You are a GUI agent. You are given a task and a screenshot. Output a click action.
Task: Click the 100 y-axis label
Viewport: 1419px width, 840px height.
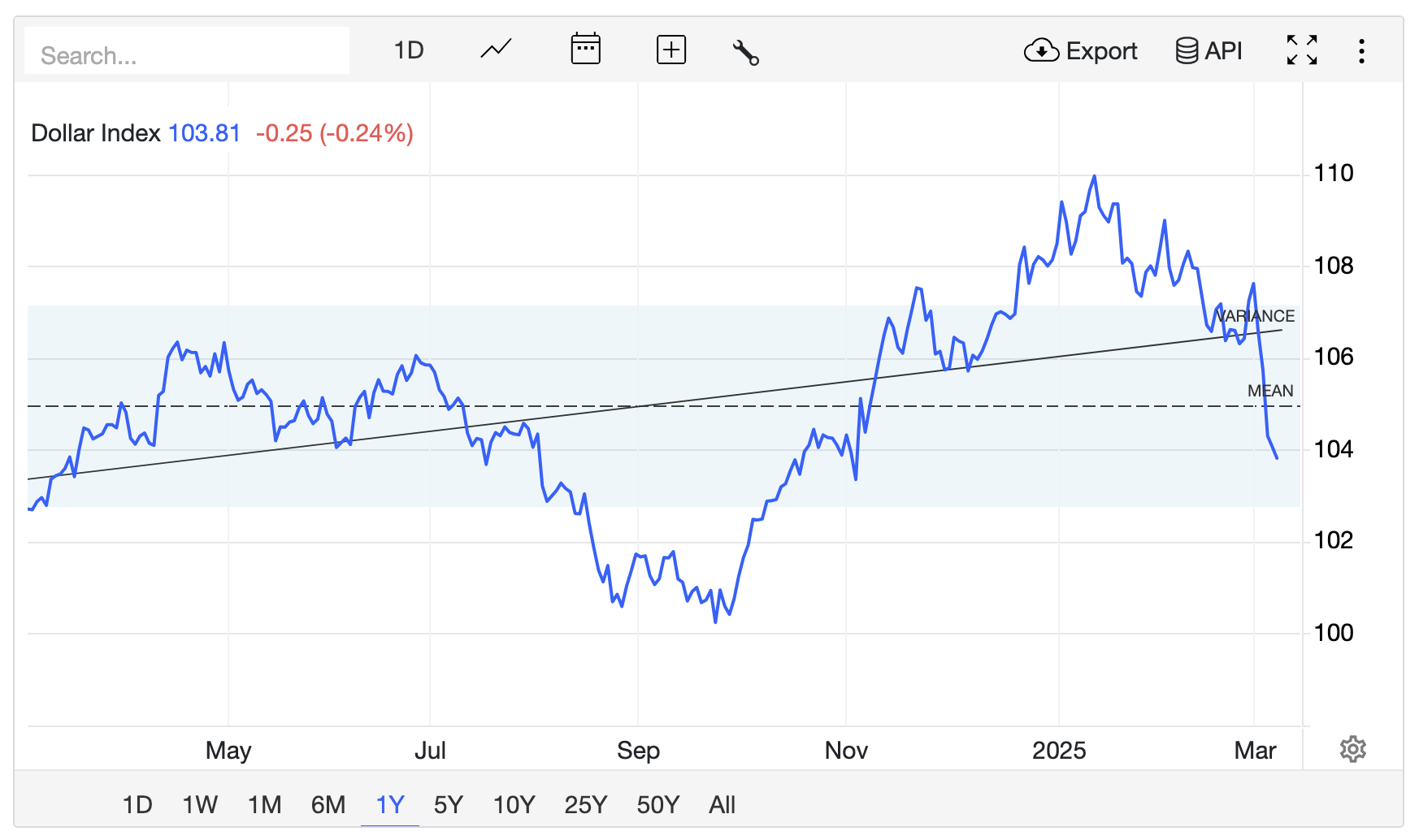1334,633
